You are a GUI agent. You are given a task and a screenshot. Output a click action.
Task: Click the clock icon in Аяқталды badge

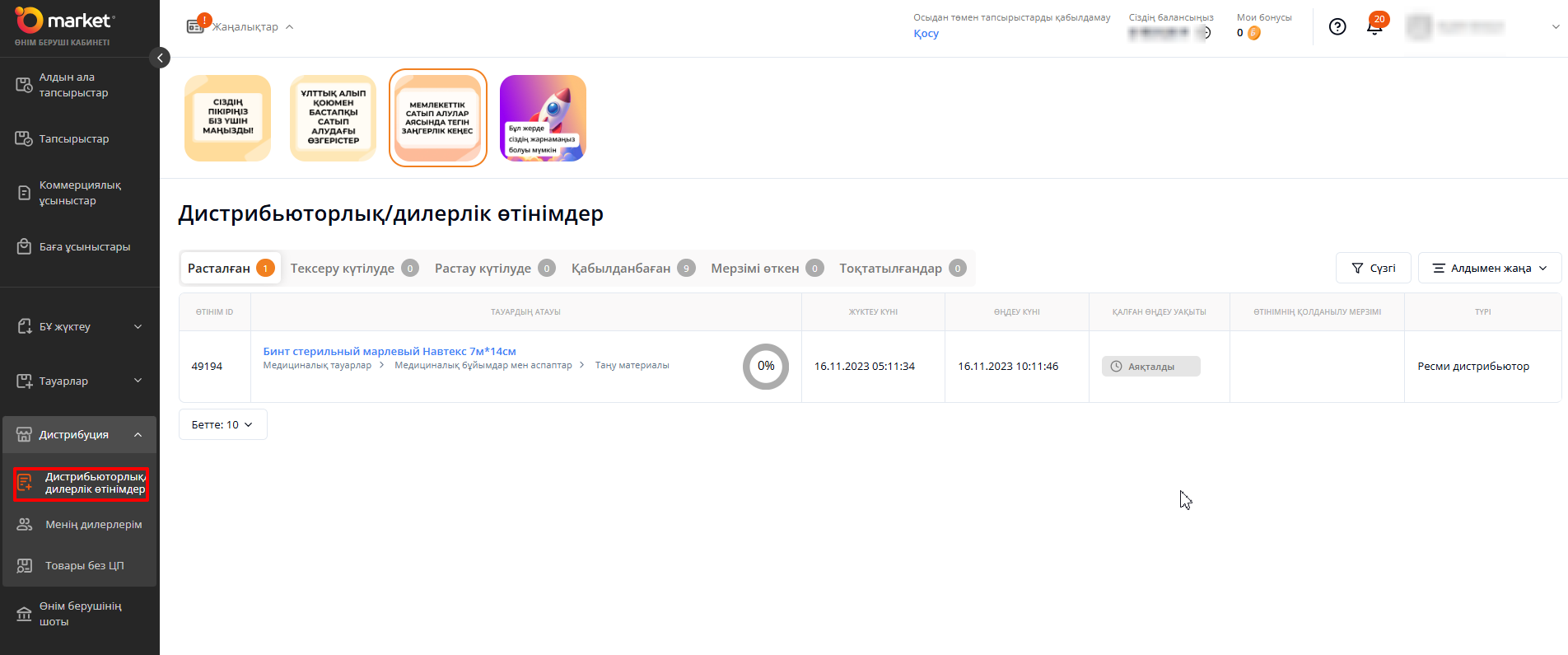(1116, 367)
